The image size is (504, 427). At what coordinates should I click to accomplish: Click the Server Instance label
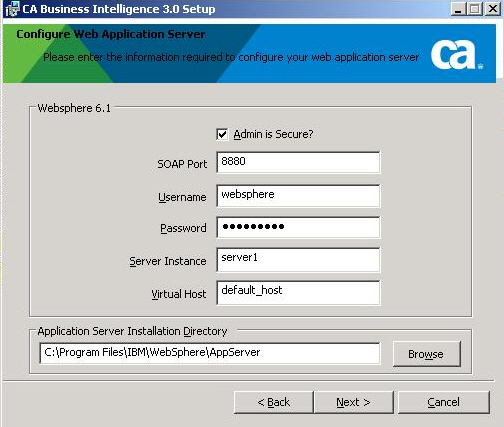[x=168, y=261]
